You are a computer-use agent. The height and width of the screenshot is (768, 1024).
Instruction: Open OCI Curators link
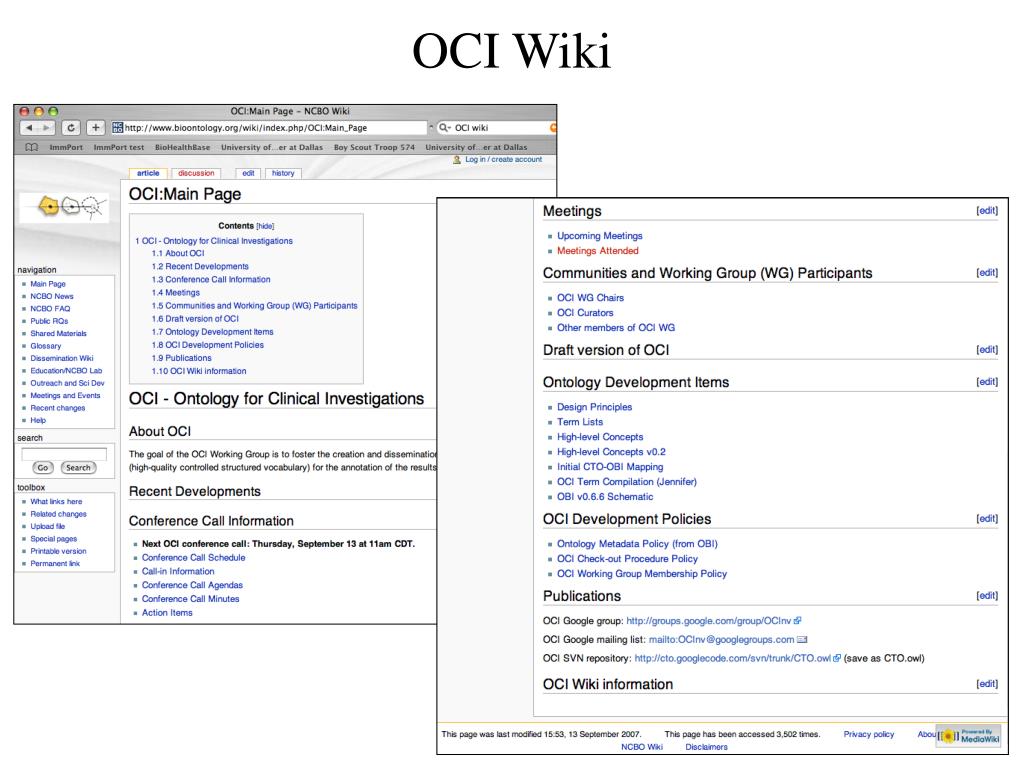(x=585, y=313)
